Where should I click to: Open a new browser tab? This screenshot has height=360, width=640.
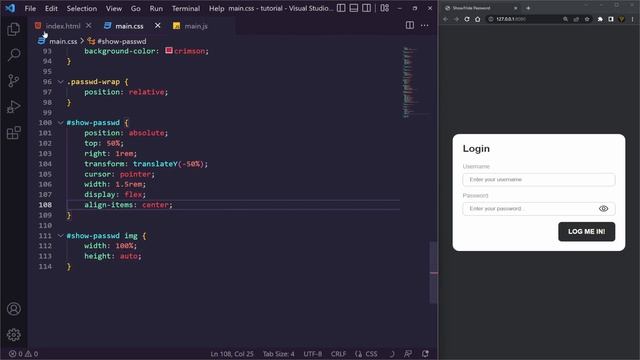point(528,8)
